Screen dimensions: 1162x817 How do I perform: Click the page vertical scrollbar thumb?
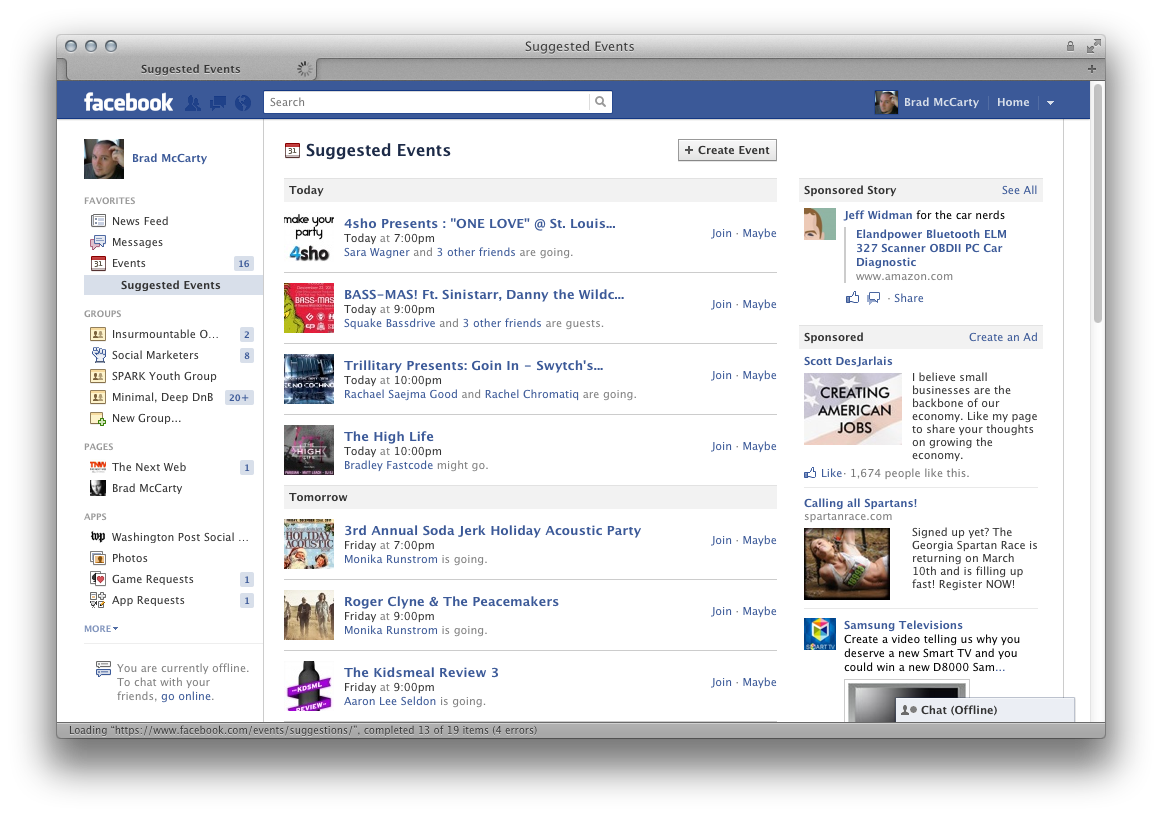[1098, 202]
